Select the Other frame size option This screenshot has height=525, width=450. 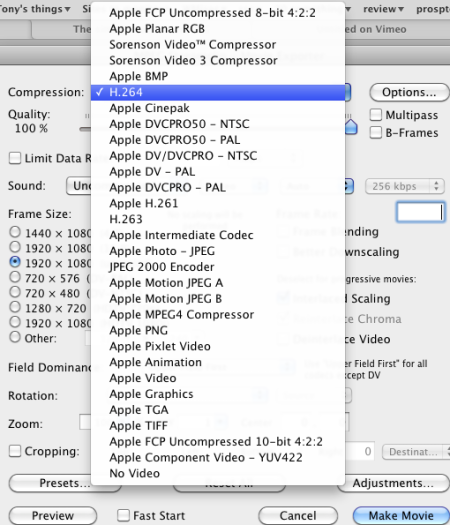15,337
